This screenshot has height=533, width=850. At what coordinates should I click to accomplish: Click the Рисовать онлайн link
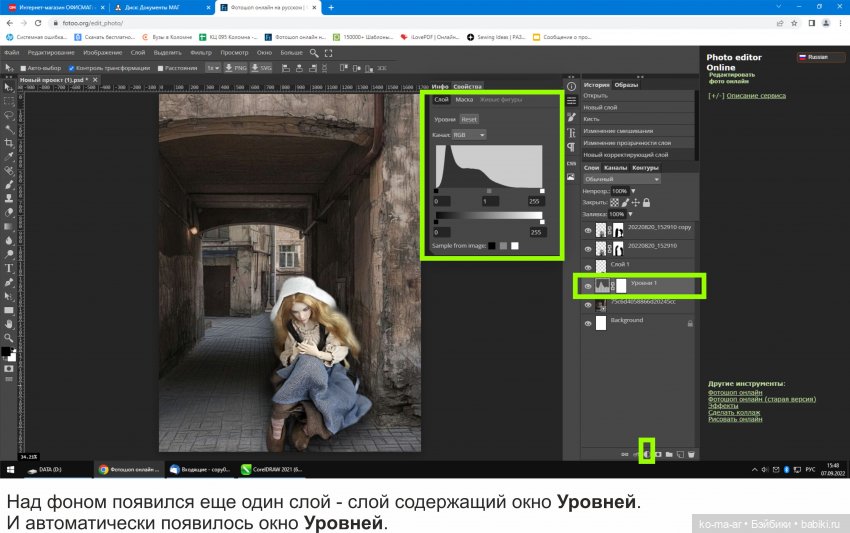tap(735, 419)
